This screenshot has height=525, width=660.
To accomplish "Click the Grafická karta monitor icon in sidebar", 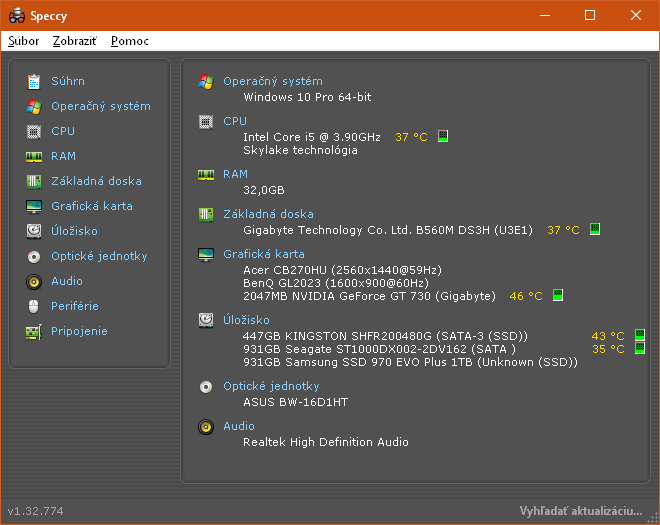I will (34, 206).
